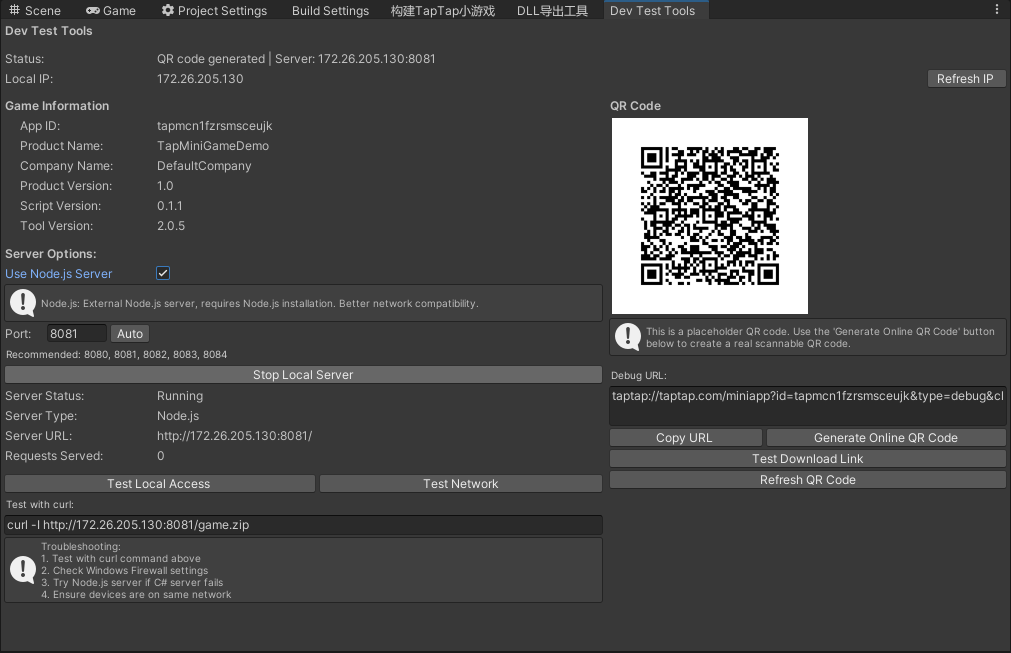Open the 构建TapTap小游戏 tab

pos(443,10)
